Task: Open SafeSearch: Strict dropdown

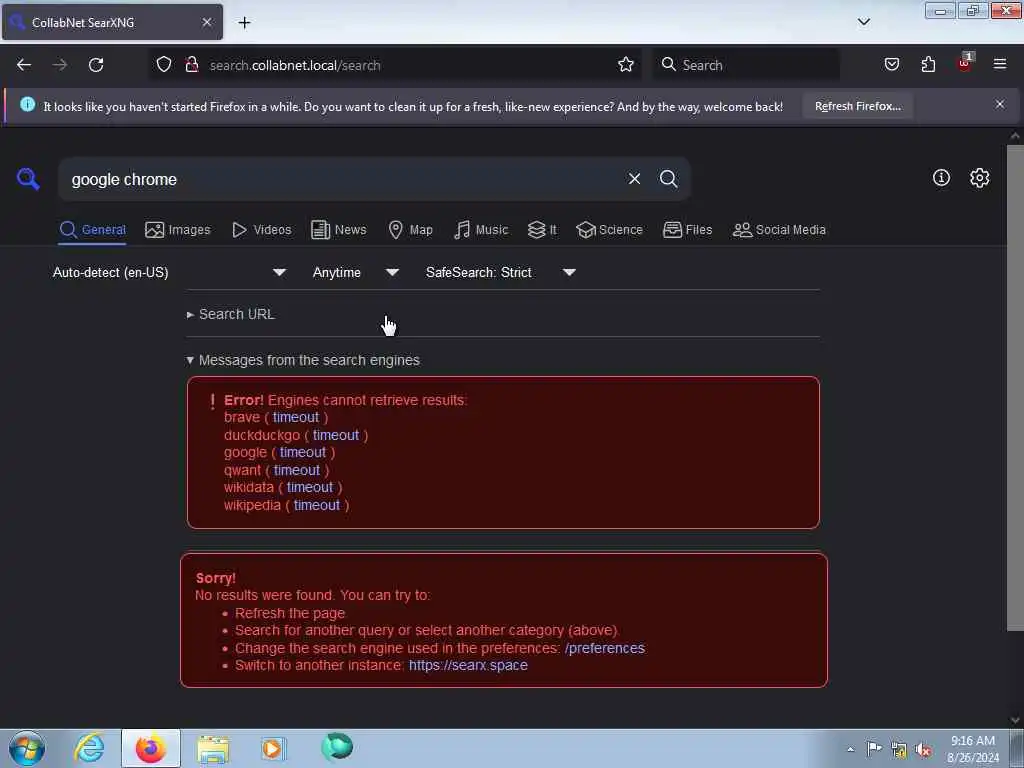Action: [x=501, y=272]
